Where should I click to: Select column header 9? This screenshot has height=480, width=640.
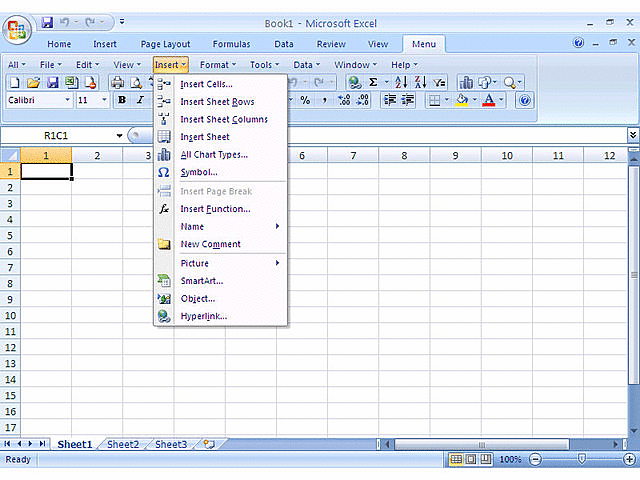[456, 156]
